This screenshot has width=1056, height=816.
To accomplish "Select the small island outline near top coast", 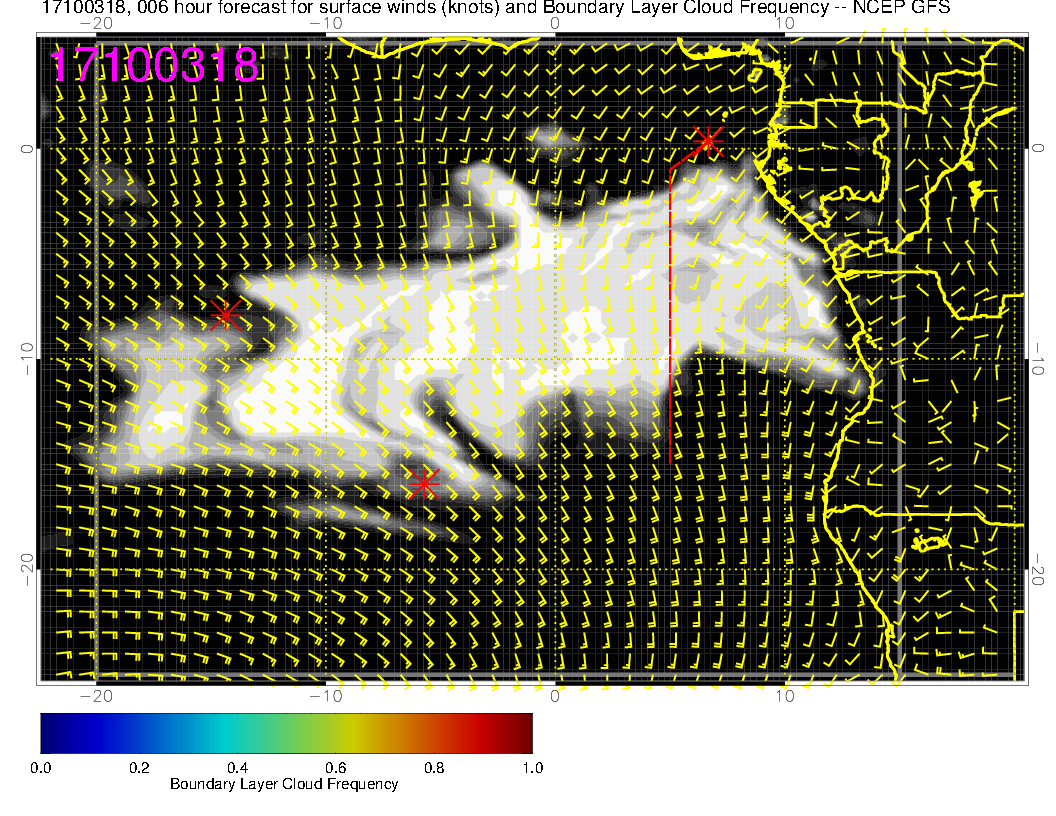I will tap(755, 73).
